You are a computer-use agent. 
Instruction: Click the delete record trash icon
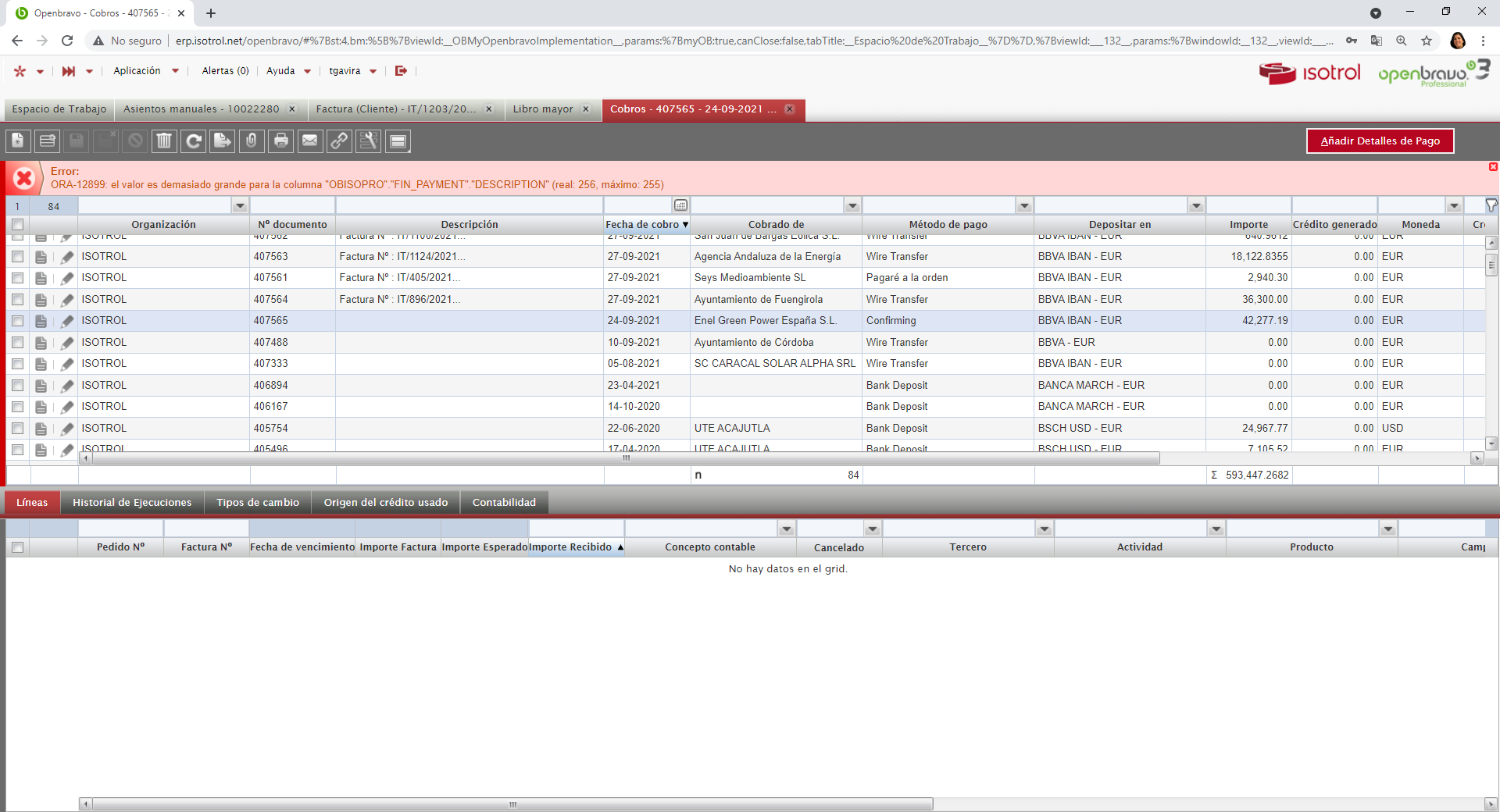pos(164,141)
